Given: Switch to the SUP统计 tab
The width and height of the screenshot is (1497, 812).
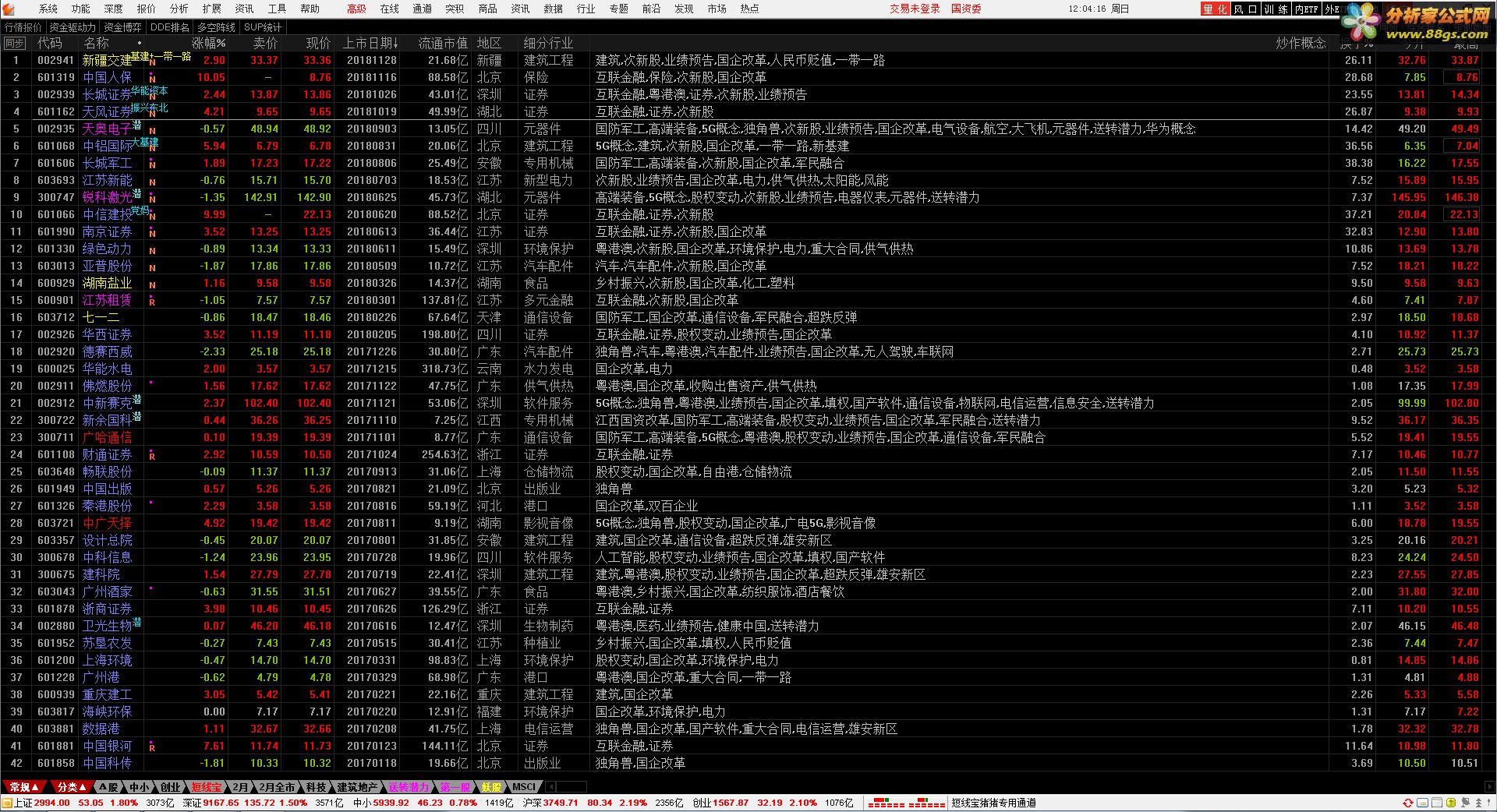Looking at the screenshot, I should (x=262, y=27).
